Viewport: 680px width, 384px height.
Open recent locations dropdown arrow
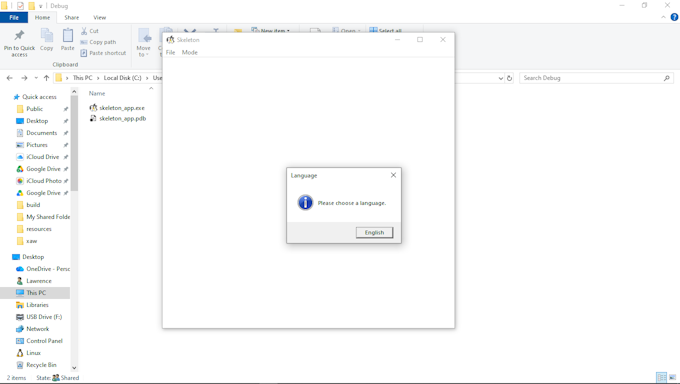[x=36, y=78]
